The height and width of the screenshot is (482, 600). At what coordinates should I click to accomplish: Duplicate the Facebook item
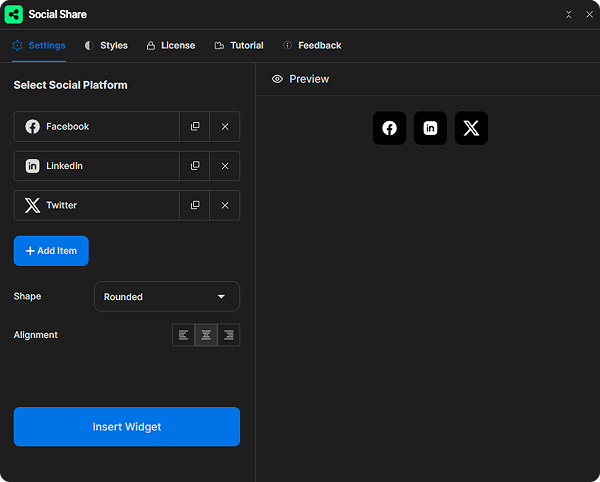[x=195, y=127]
